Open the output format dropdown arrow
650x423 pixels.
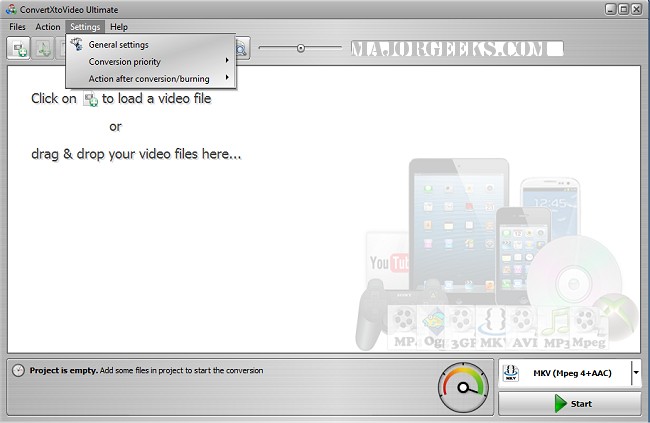click(636, 373)
